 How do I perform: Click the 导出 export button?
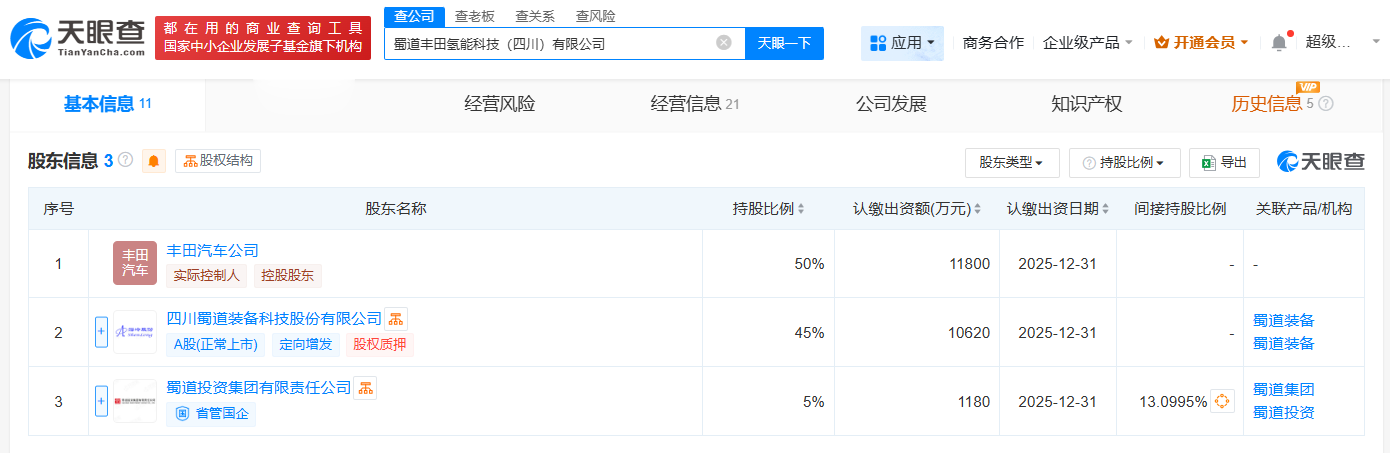click(1224, 162)
